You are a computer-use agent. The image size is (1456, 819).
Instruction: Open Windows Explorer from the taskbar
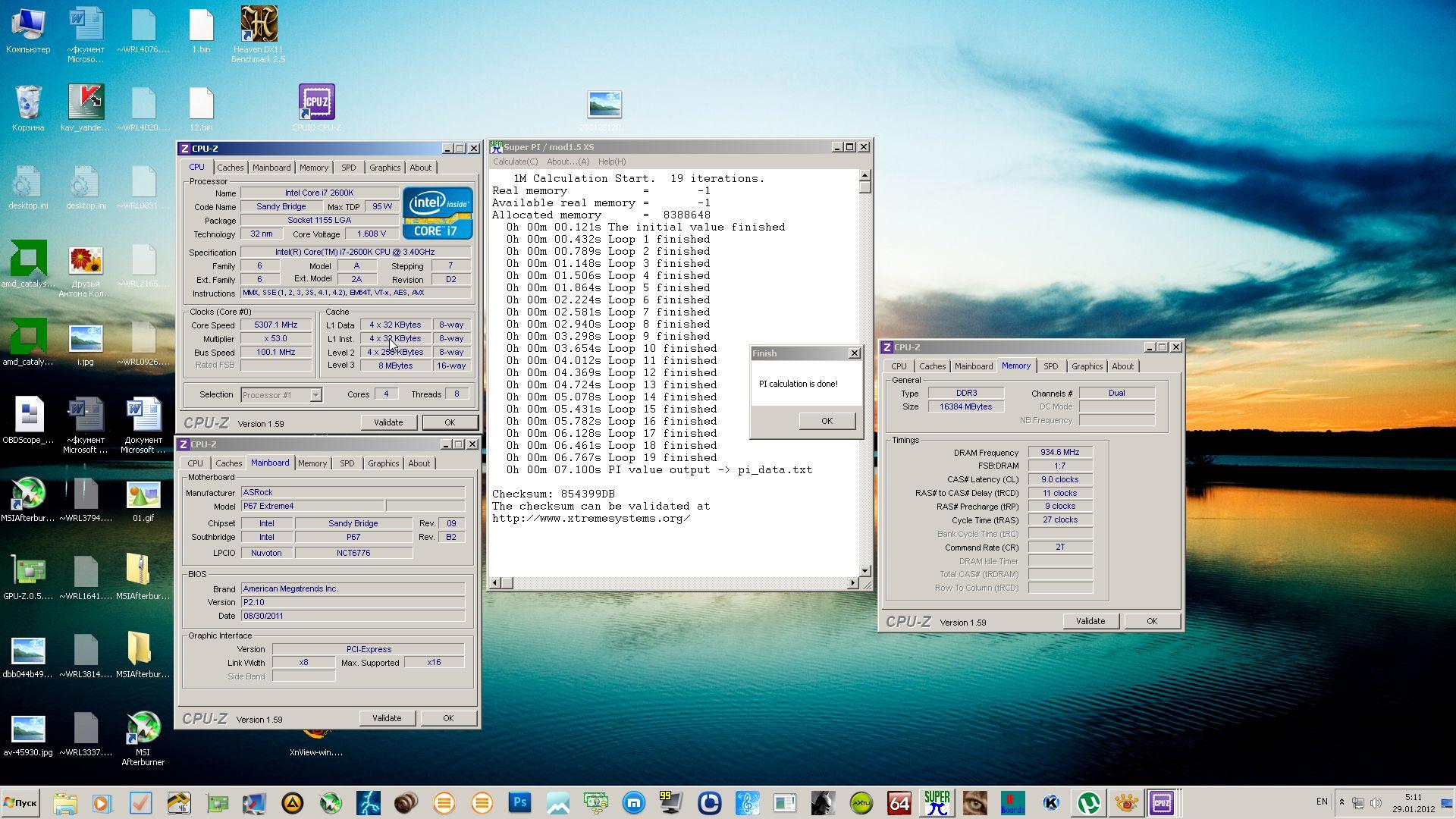[64, 803]
